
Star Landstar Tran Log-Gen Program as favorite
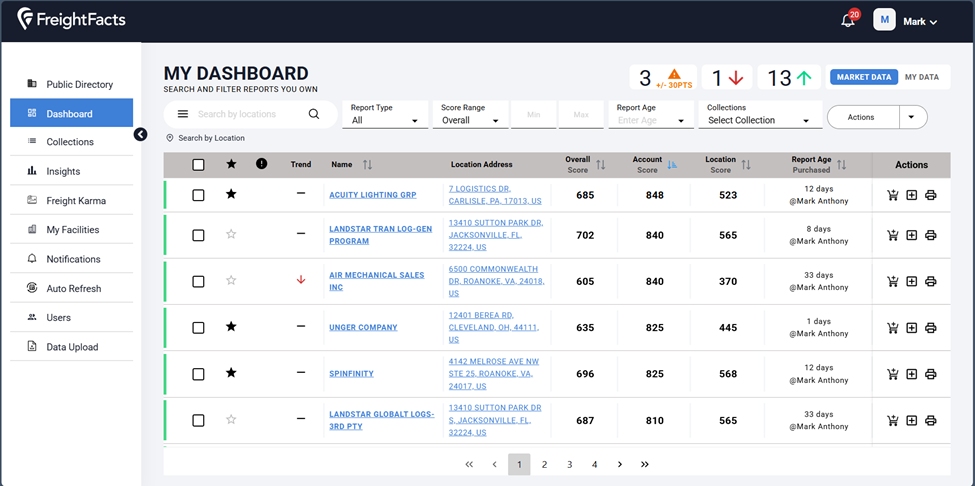[x=231, y=234]
